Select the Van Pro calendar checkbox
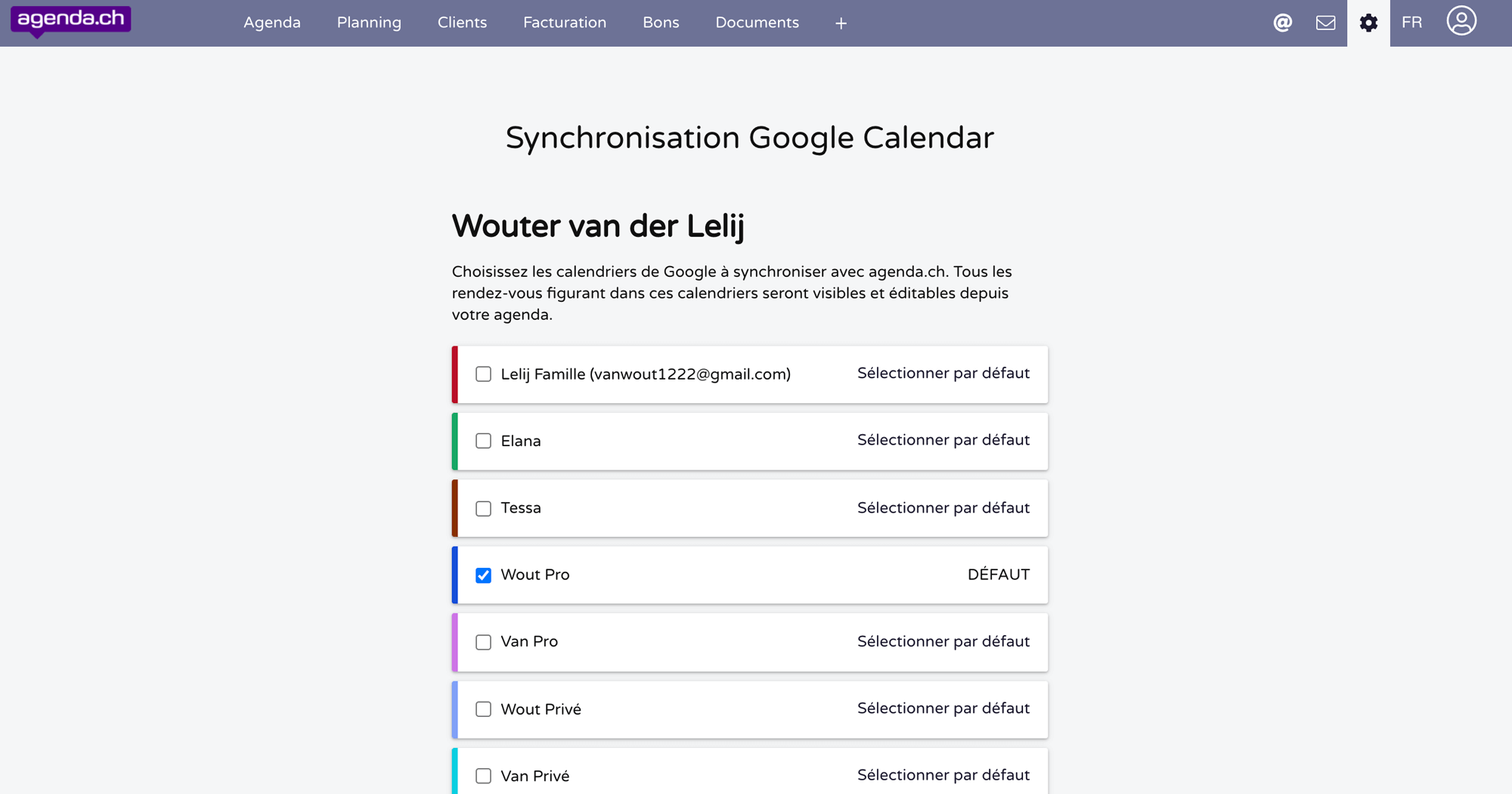Viewport: 1512px width, 794px height. pyautogui.click(x=483, y=642)
